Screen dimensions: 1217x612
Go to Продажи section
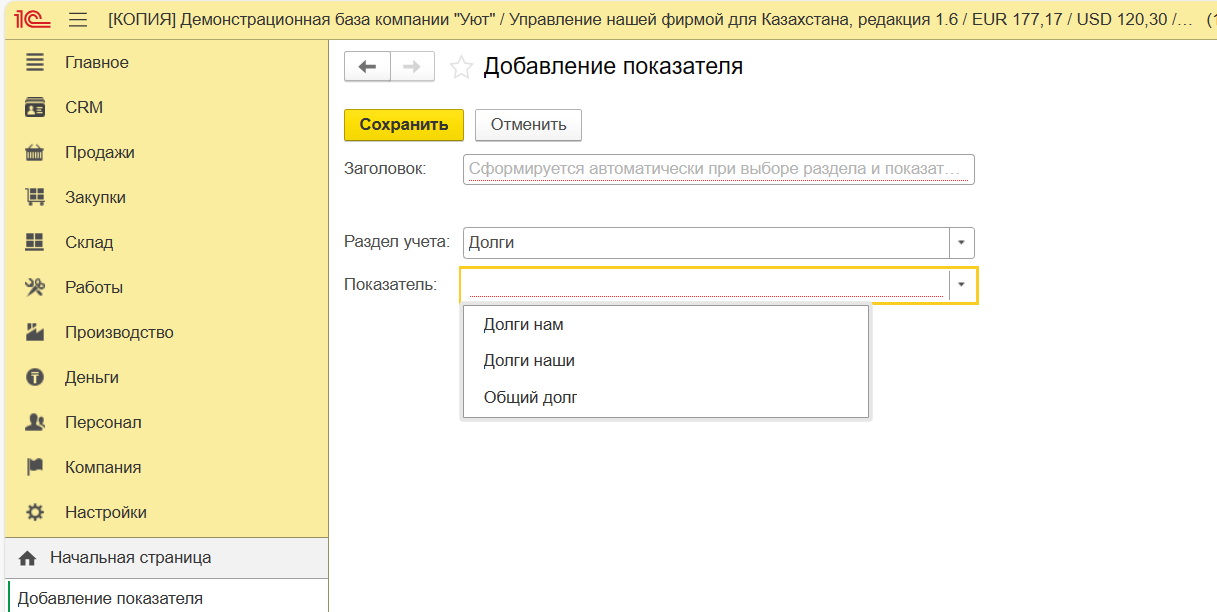pos(99,152)
